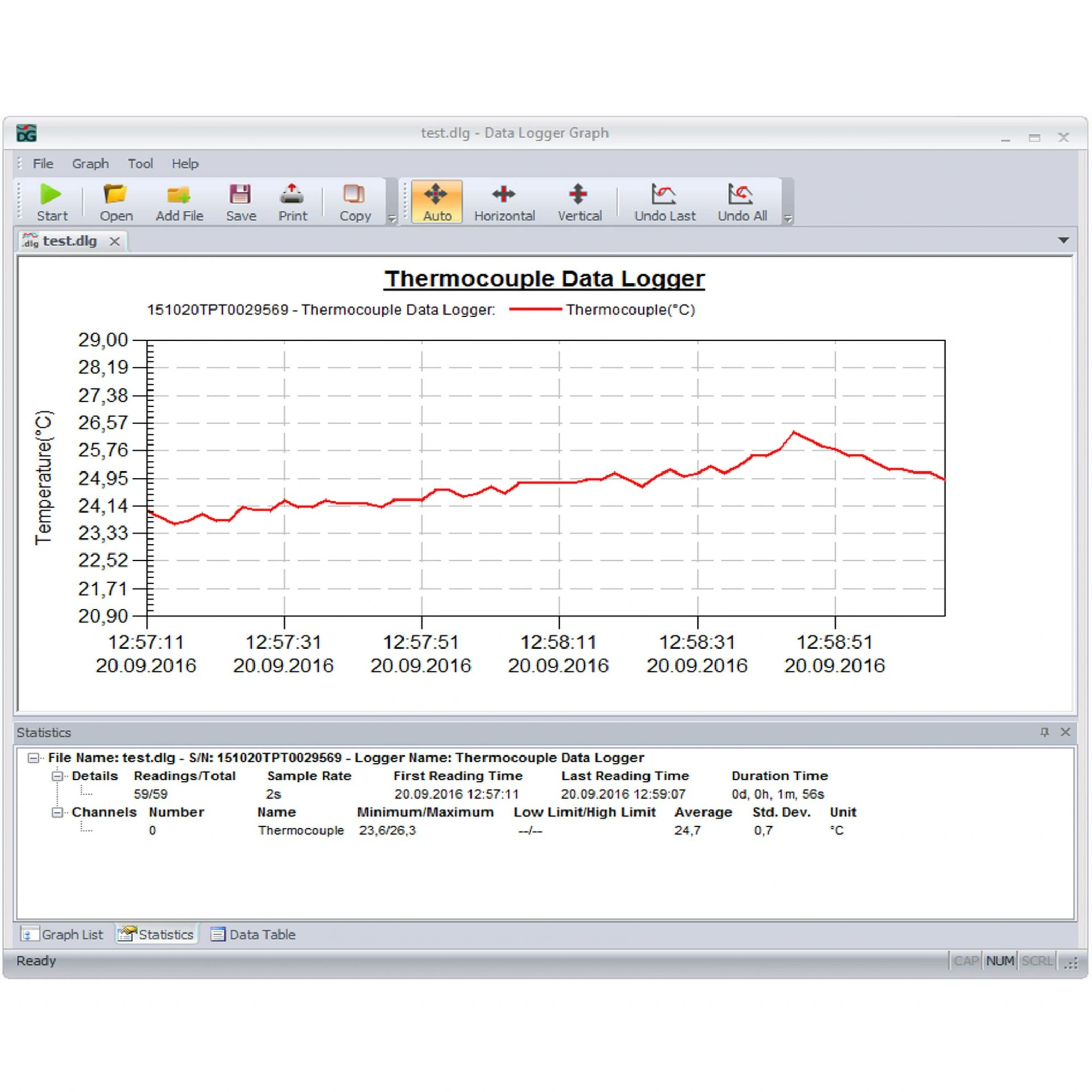Collapse the File Name tree node
The image size is (1092, 1092).
(33, 758)
